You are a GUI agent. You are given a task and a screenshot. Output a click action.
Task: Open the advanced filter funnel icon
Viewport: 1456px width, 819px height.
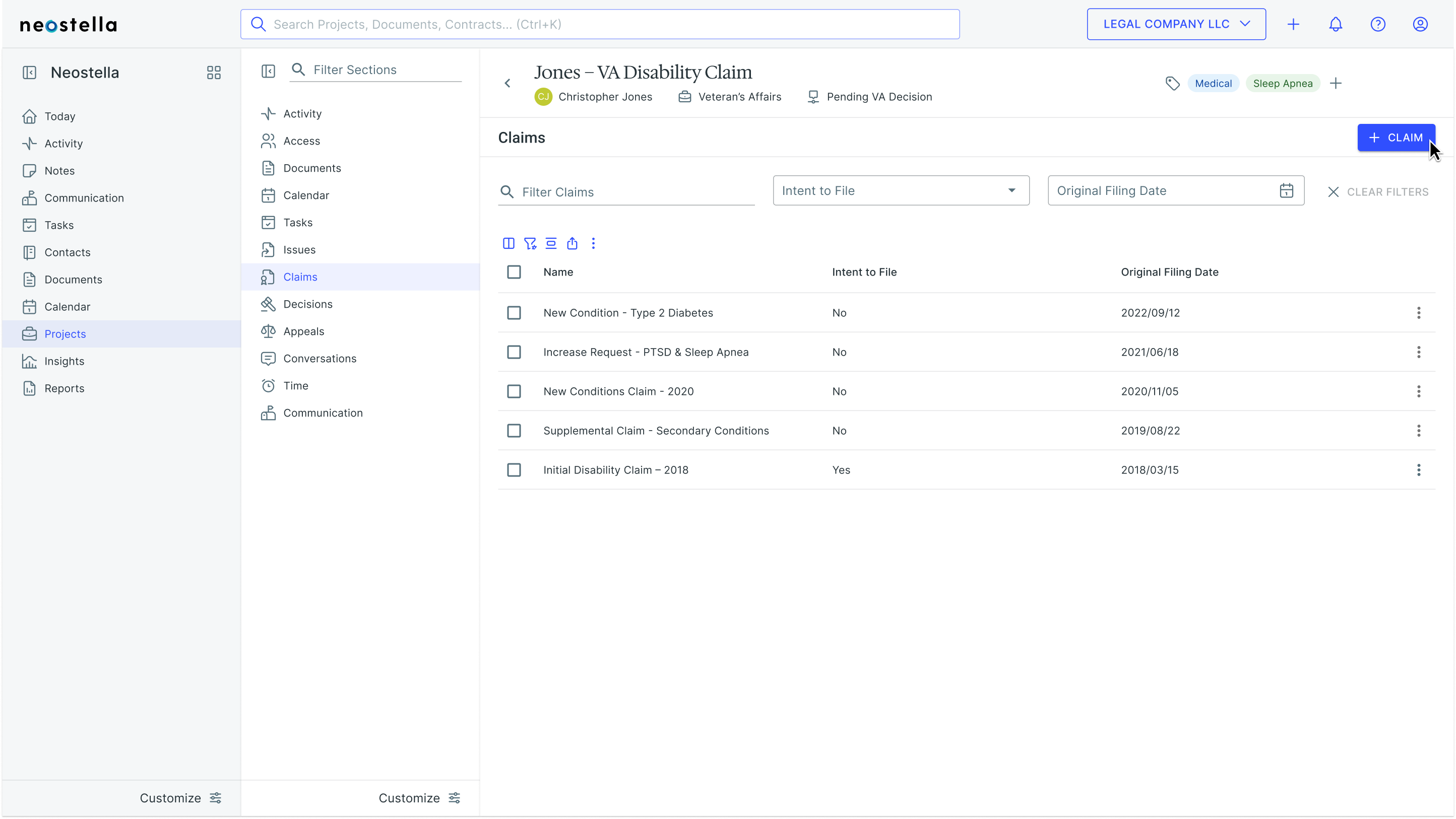click(530, 243)
